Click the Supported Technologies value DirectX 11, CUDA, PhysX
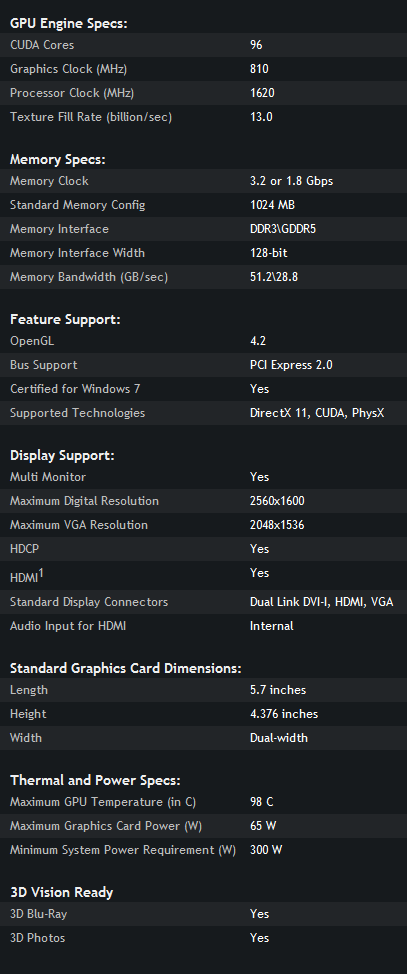The height and width of the screenshot is (974, 407). tap(317, 413)
